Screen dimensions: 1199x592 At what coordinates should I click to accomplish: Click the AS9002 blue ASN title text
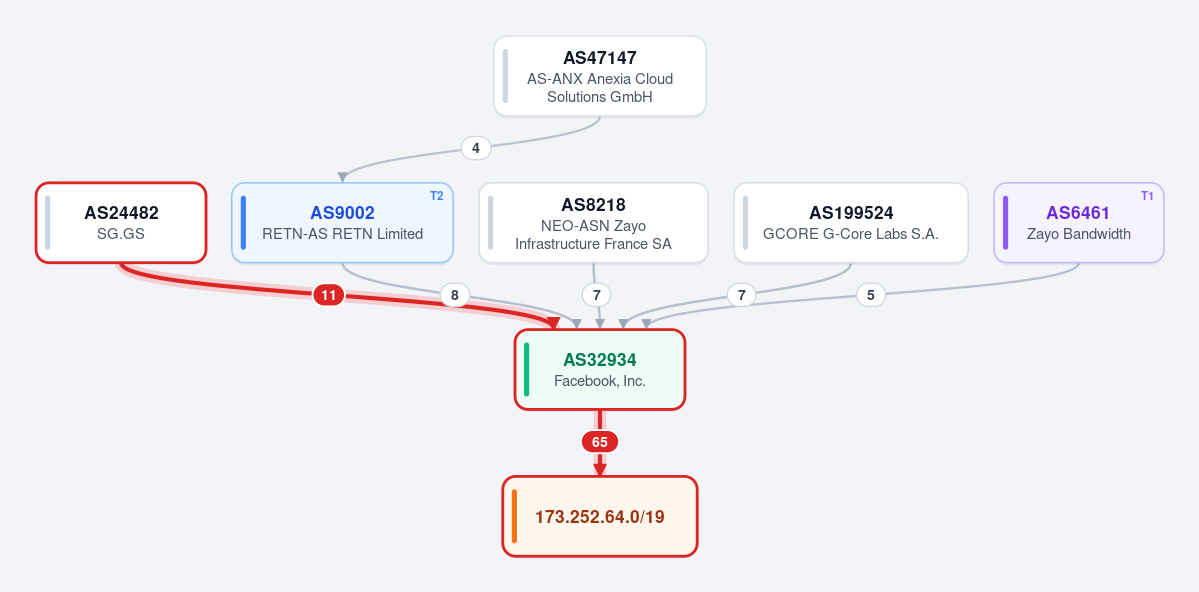[x=343, y=213]
